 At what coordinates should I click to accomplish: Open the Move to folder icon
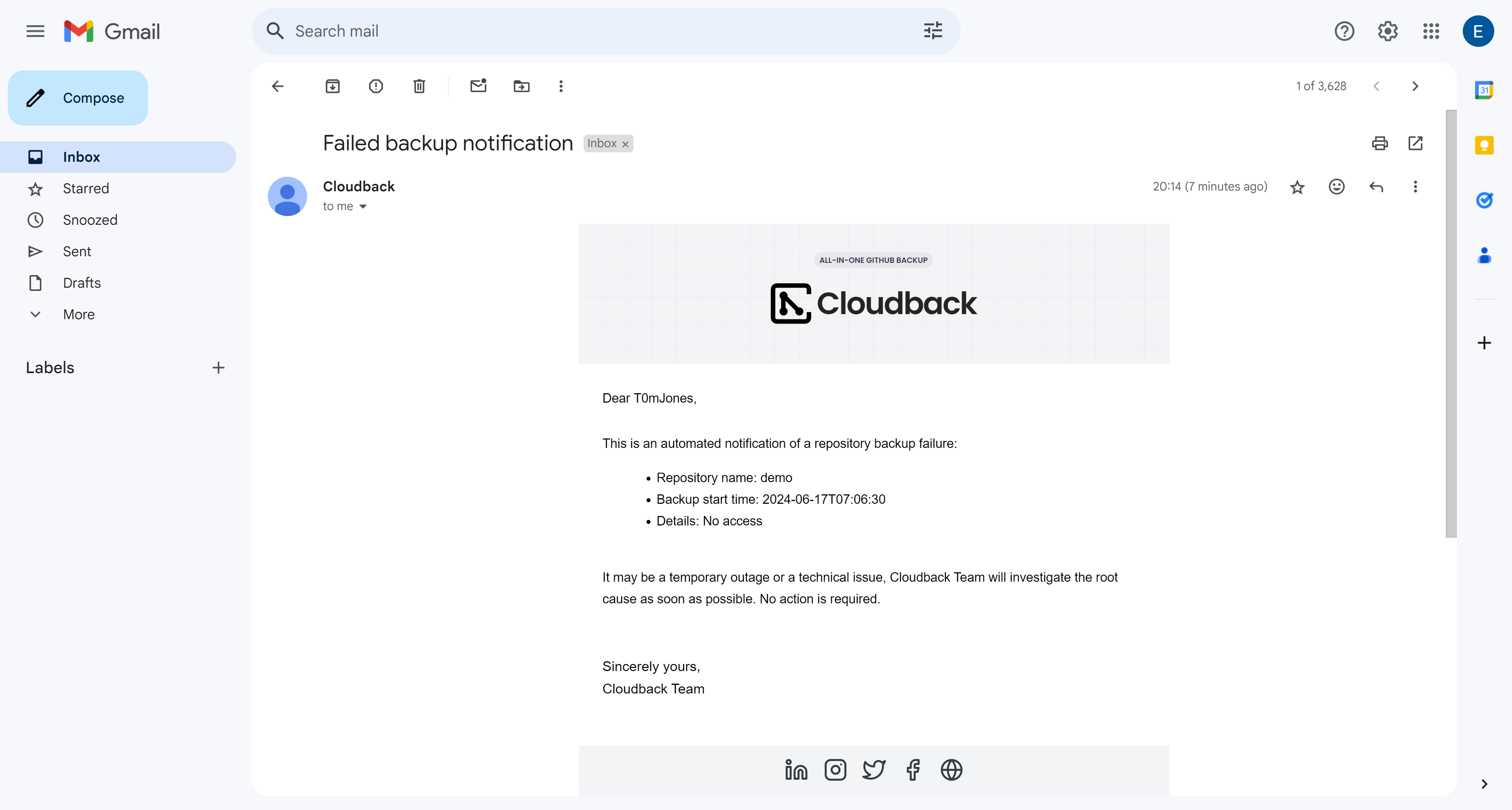(521, 86)
